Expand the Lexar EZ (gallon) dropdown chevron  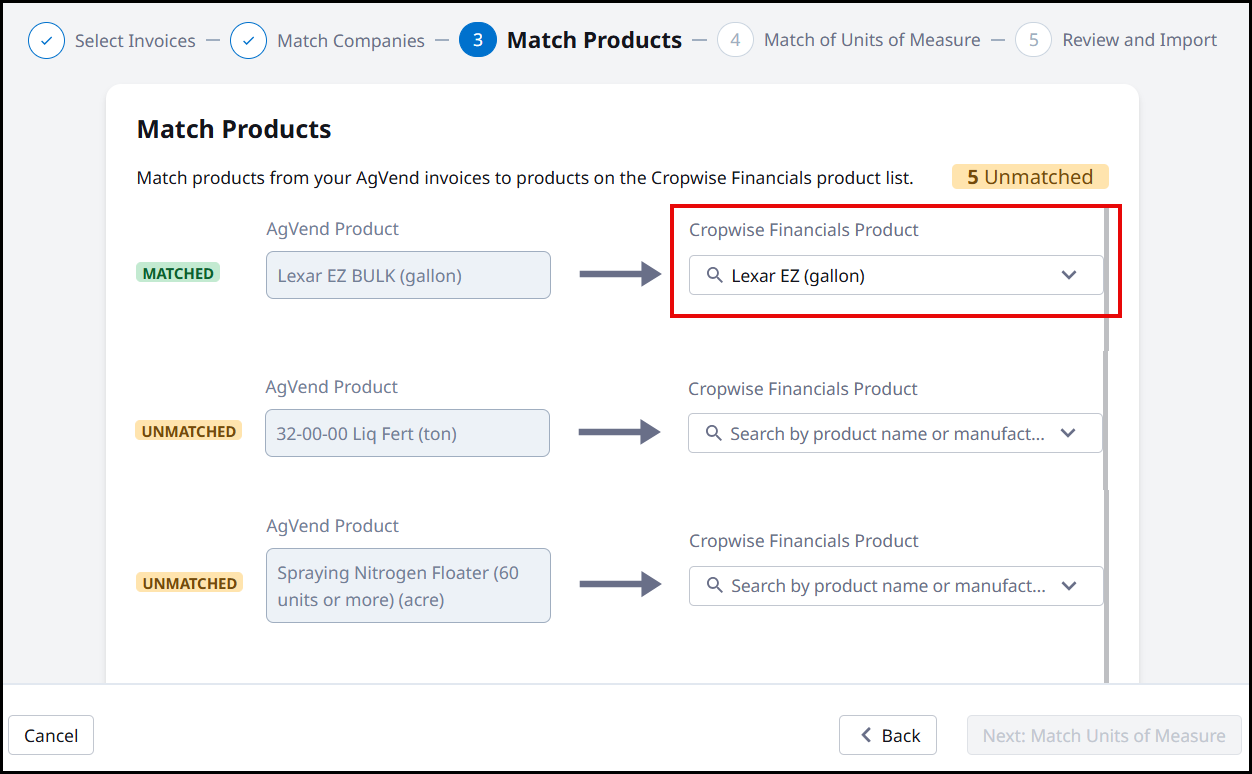point(1069,275)
